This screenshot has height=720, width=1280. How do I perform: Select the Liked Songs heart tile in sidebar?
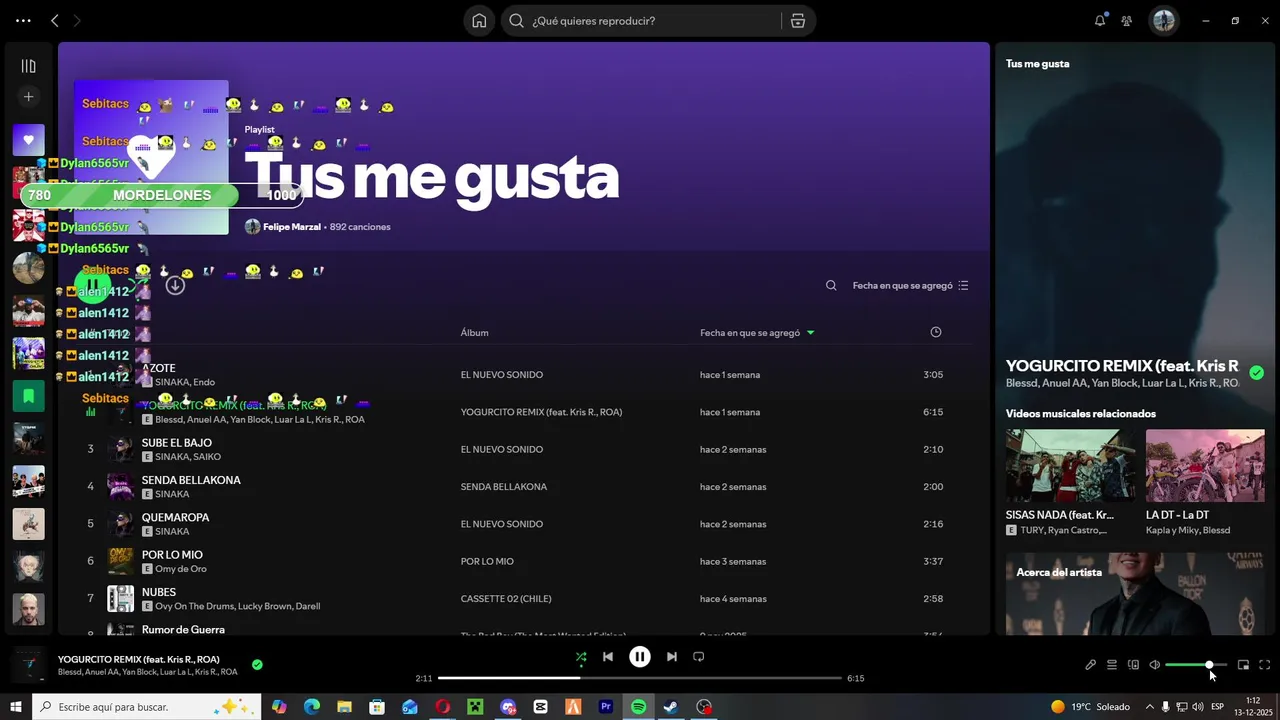pos(28,140)
